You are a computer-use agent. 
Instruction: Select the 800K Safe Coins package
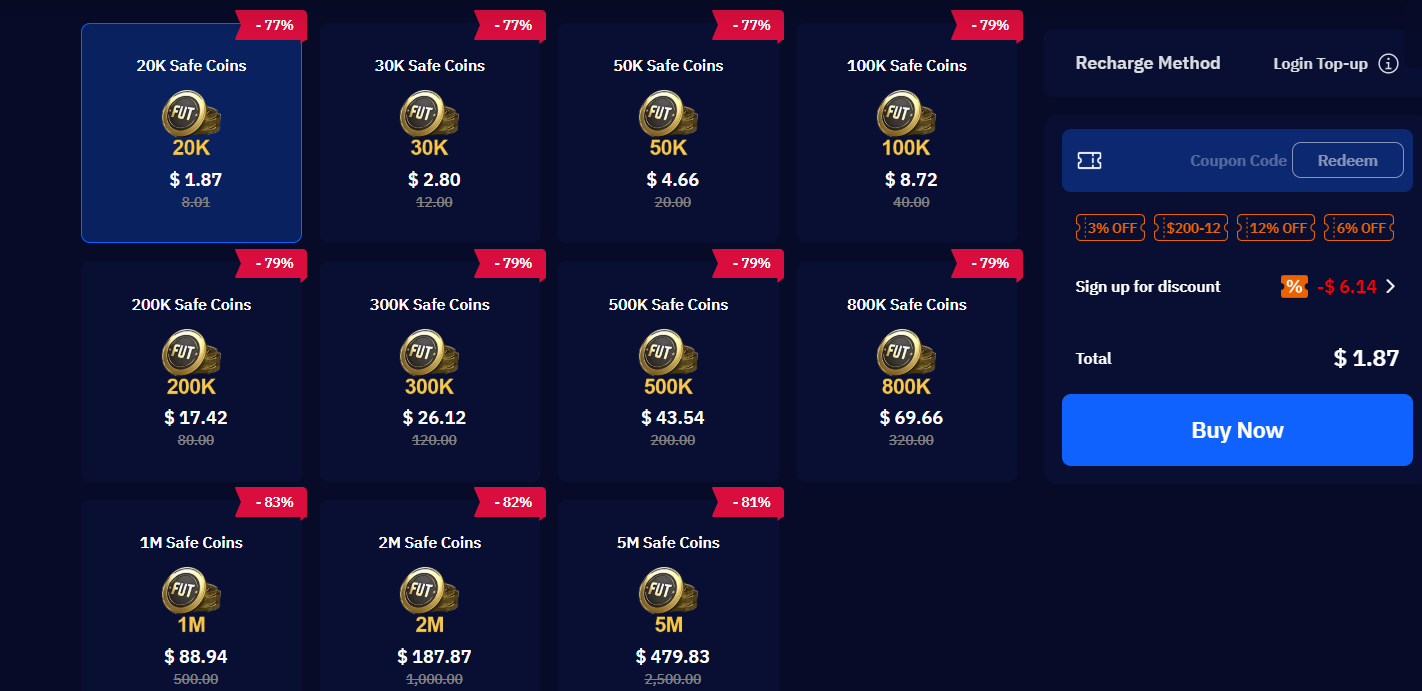[x=907, y=372]
